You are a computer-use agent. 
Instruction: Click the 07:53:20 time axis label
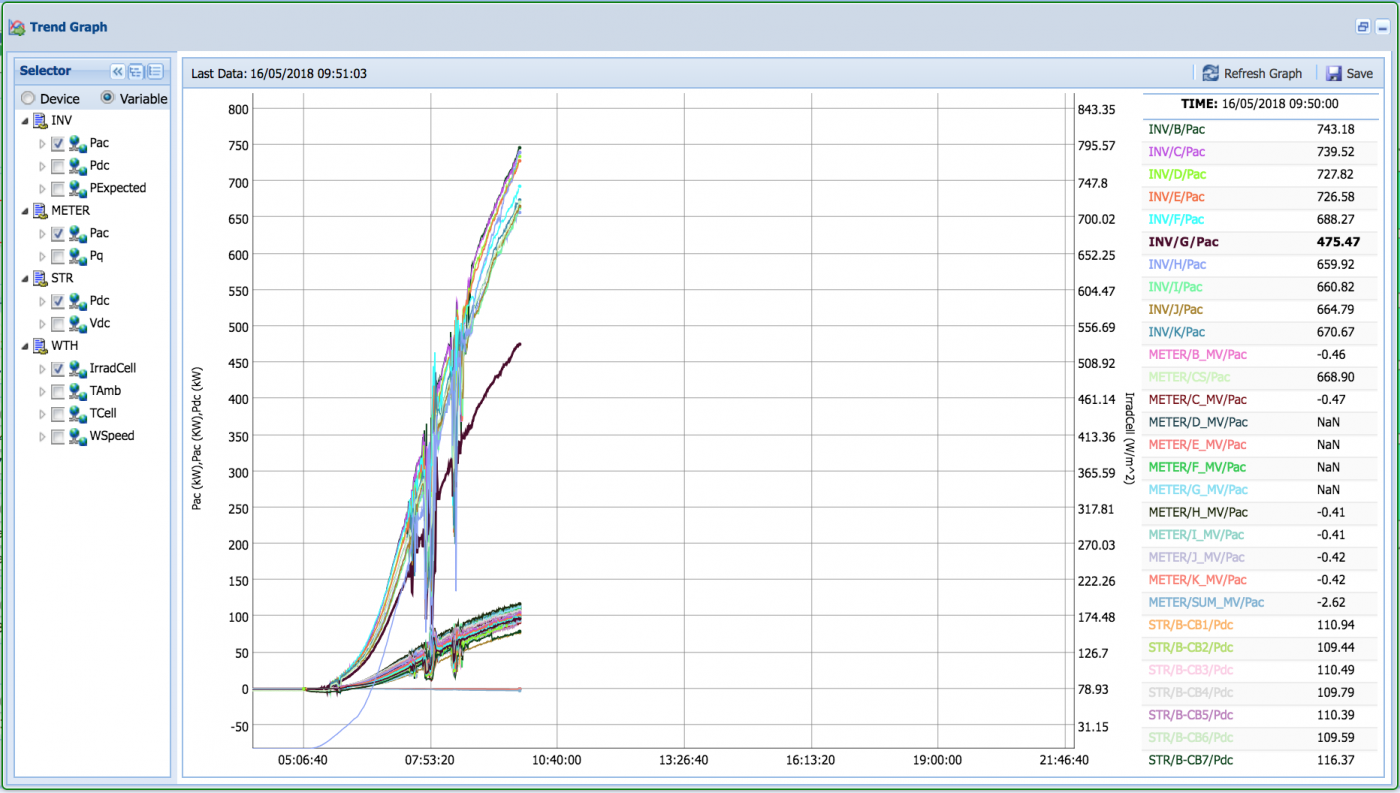431,760
